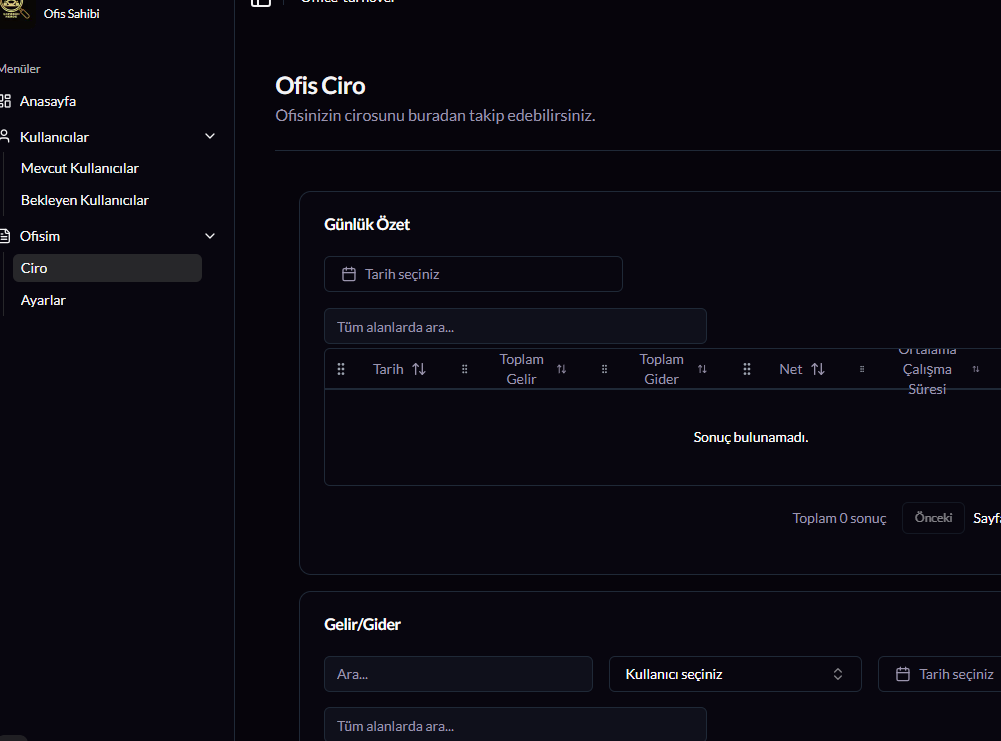Click drag handle beside Net column
Screen dimensions: 1001x741
pos(747,369)
